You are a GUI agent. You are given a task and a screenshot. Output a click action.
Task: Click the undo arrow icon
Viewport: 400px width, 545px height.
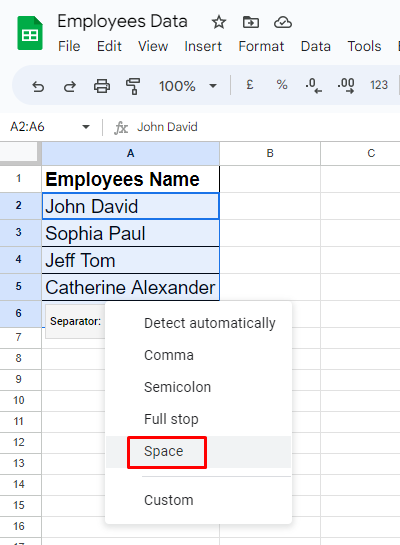point(38,86)
